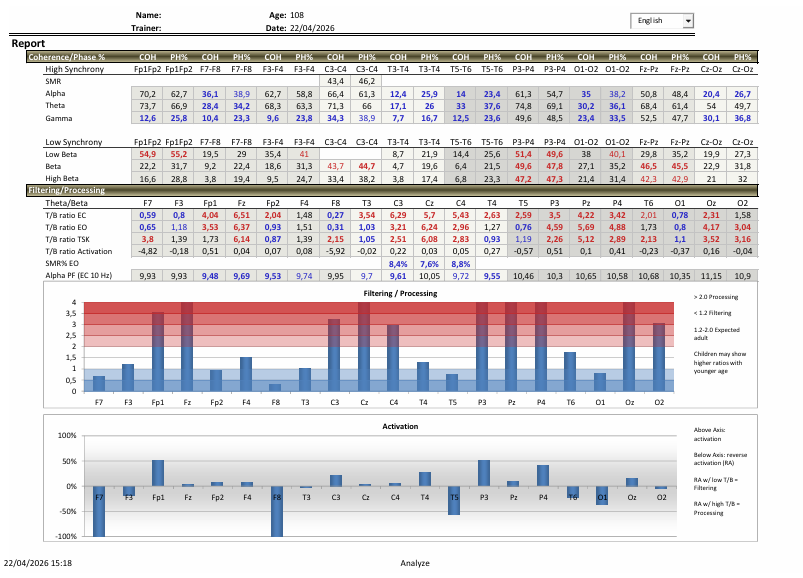Click the Activation chart title
This screenshot has height=578, width=803.
click(x=400, y=426)
